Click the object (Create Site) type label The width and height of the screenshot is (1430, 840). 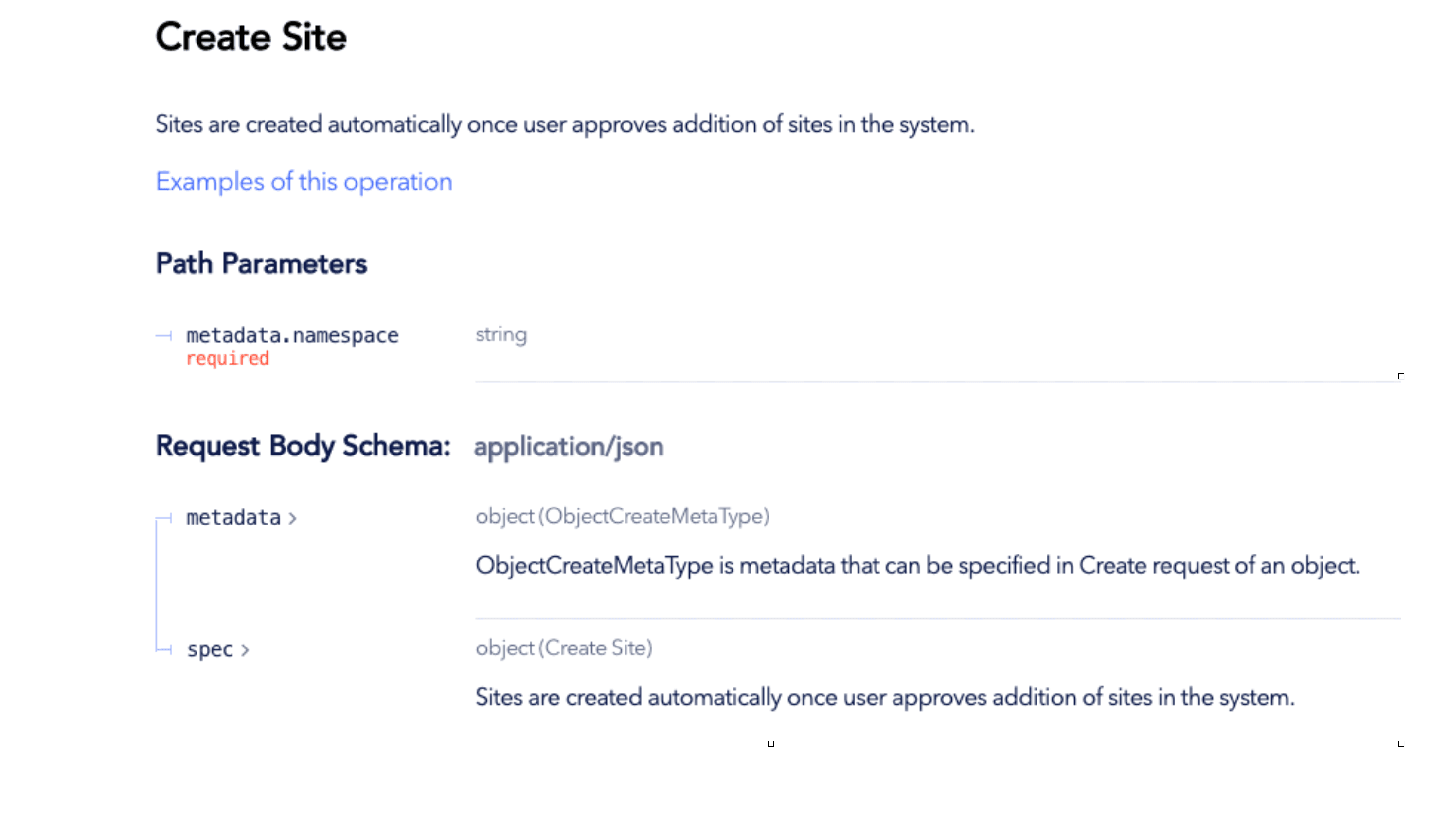coord(564,647)
